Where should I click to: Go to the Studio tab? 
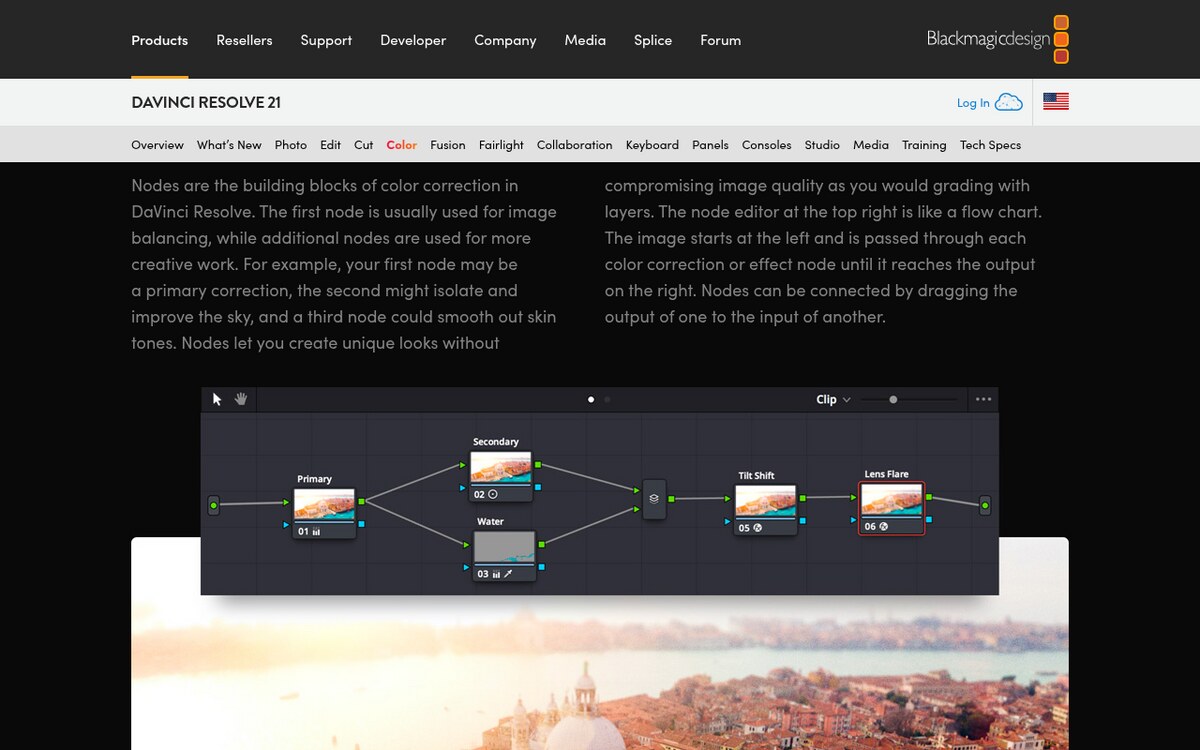[x=822, y=145]
